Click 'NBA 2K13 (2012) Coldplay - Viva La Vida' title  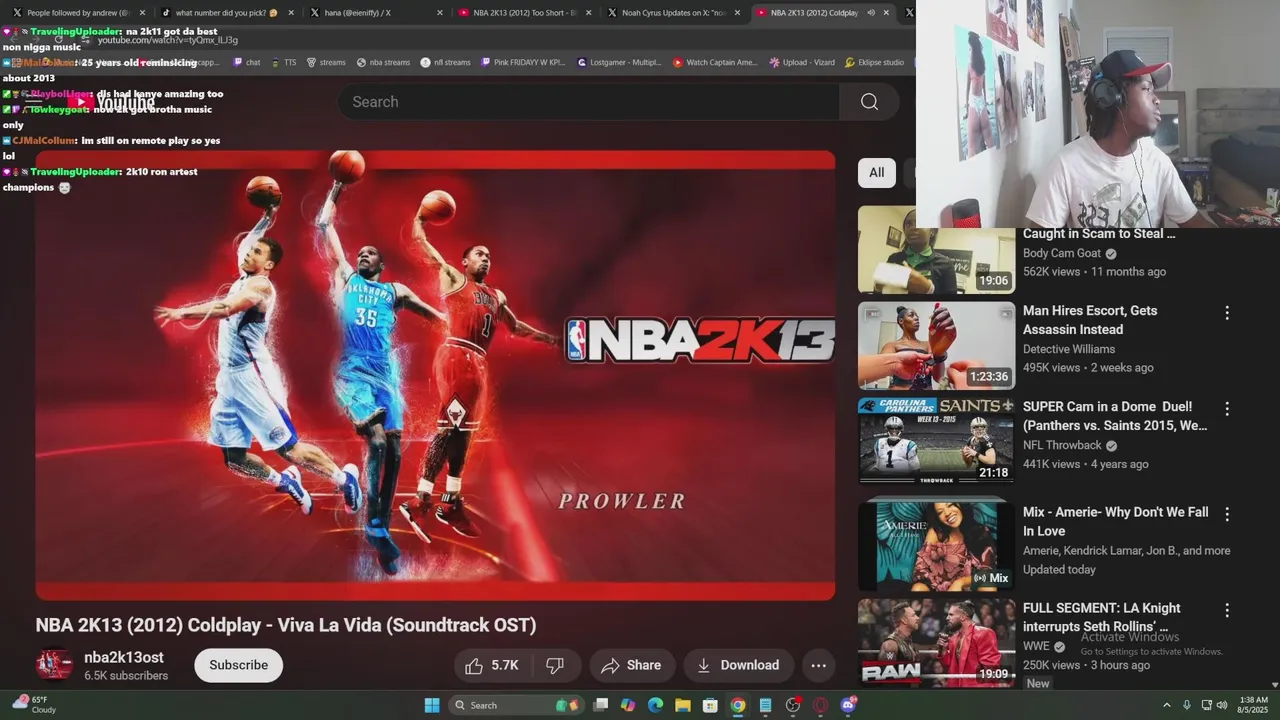click(286, 625)
